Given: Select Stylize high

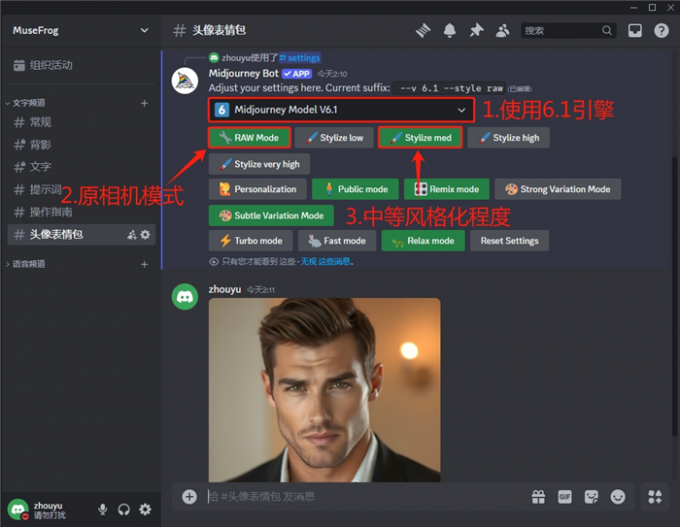Looking at the screenshot, I should (x=509, y=138).
